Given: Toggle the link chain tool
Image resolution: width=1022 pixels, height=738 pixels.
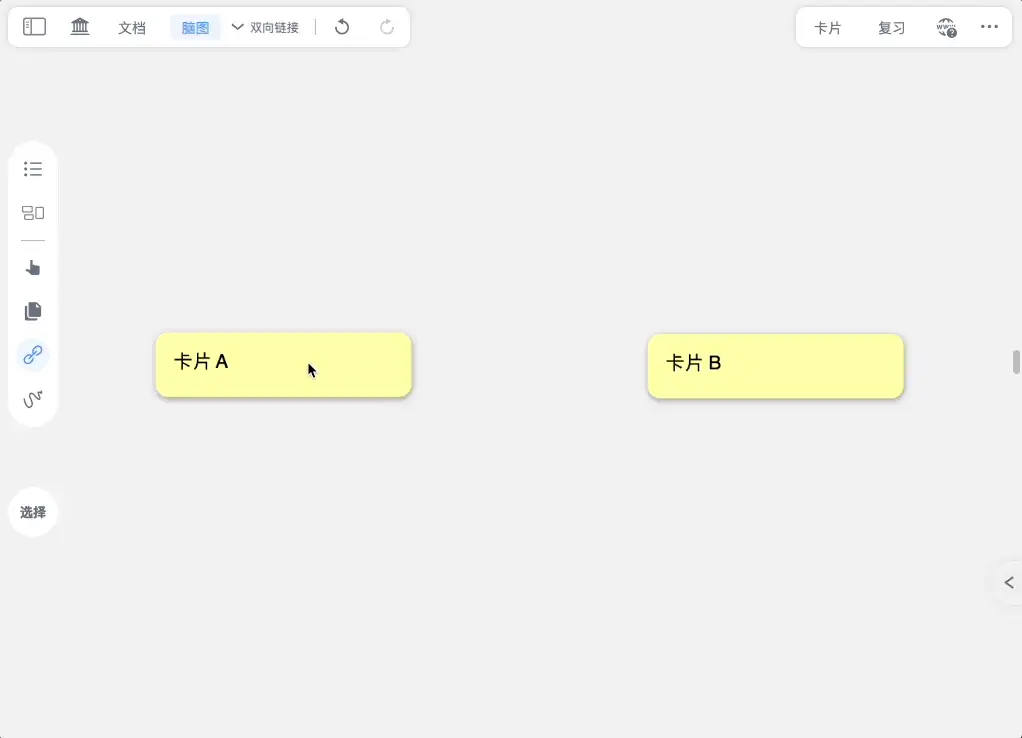Looking at the screenshot, I should (33, 355).
